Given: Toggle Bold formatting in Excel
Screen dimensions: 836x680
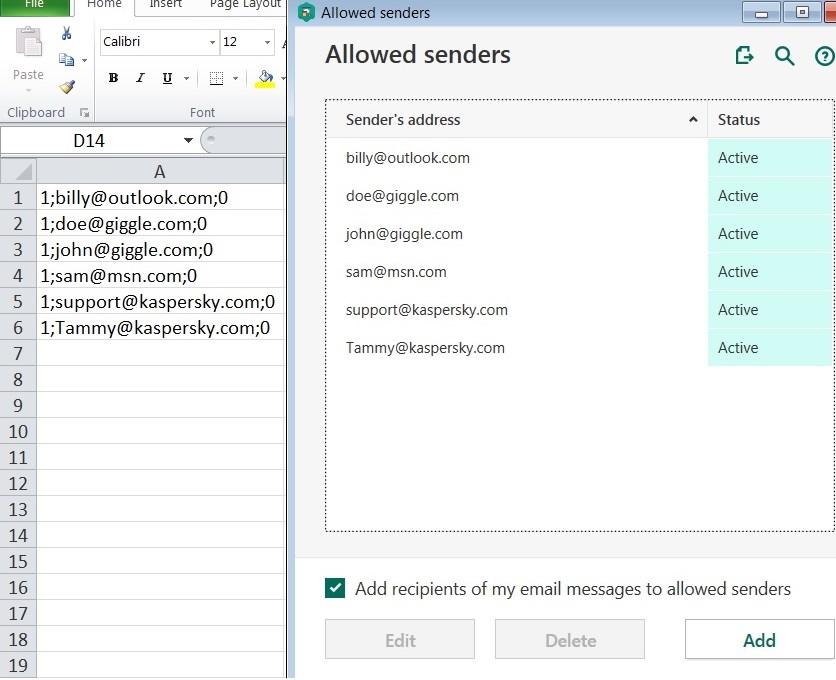Looking at the screenshot, I should pyautogui.click(x=113, y=78).
